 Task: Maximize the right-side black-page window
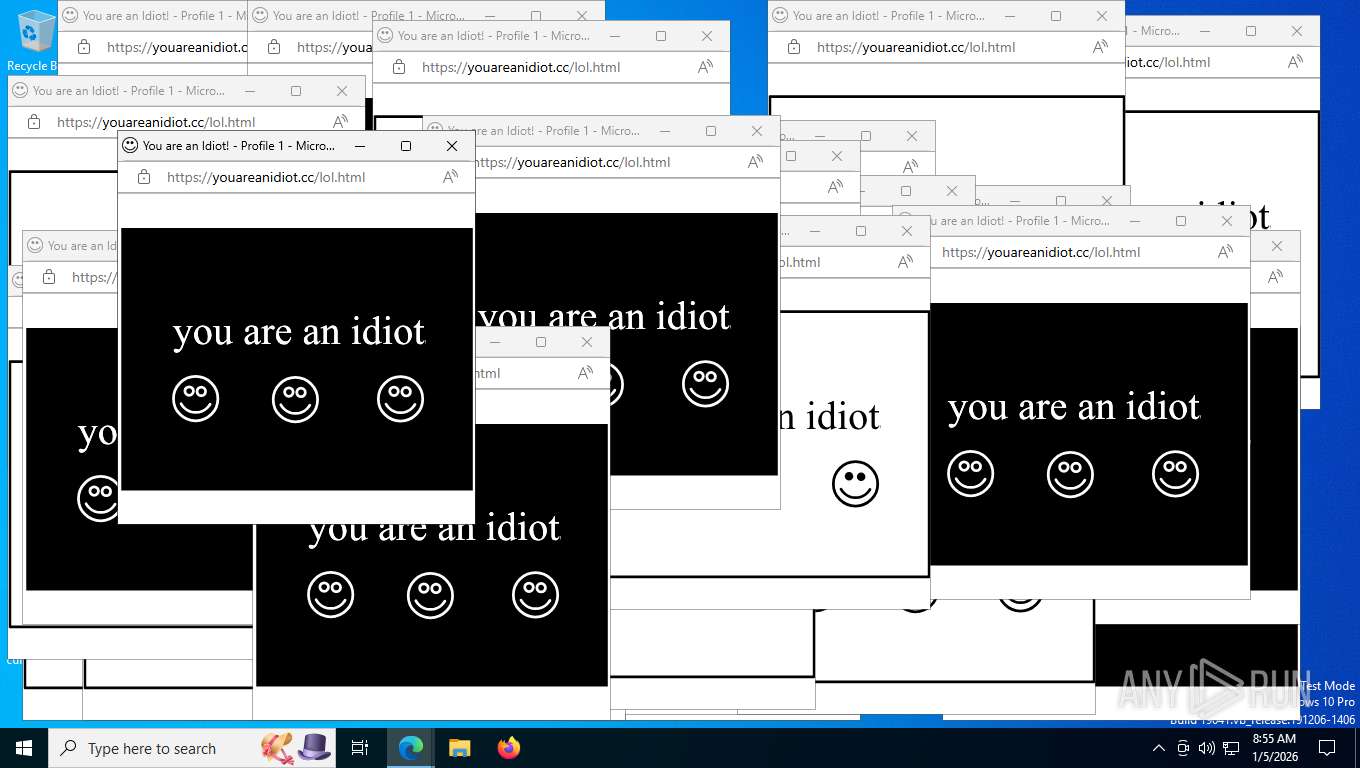(x=1181, y=221)
